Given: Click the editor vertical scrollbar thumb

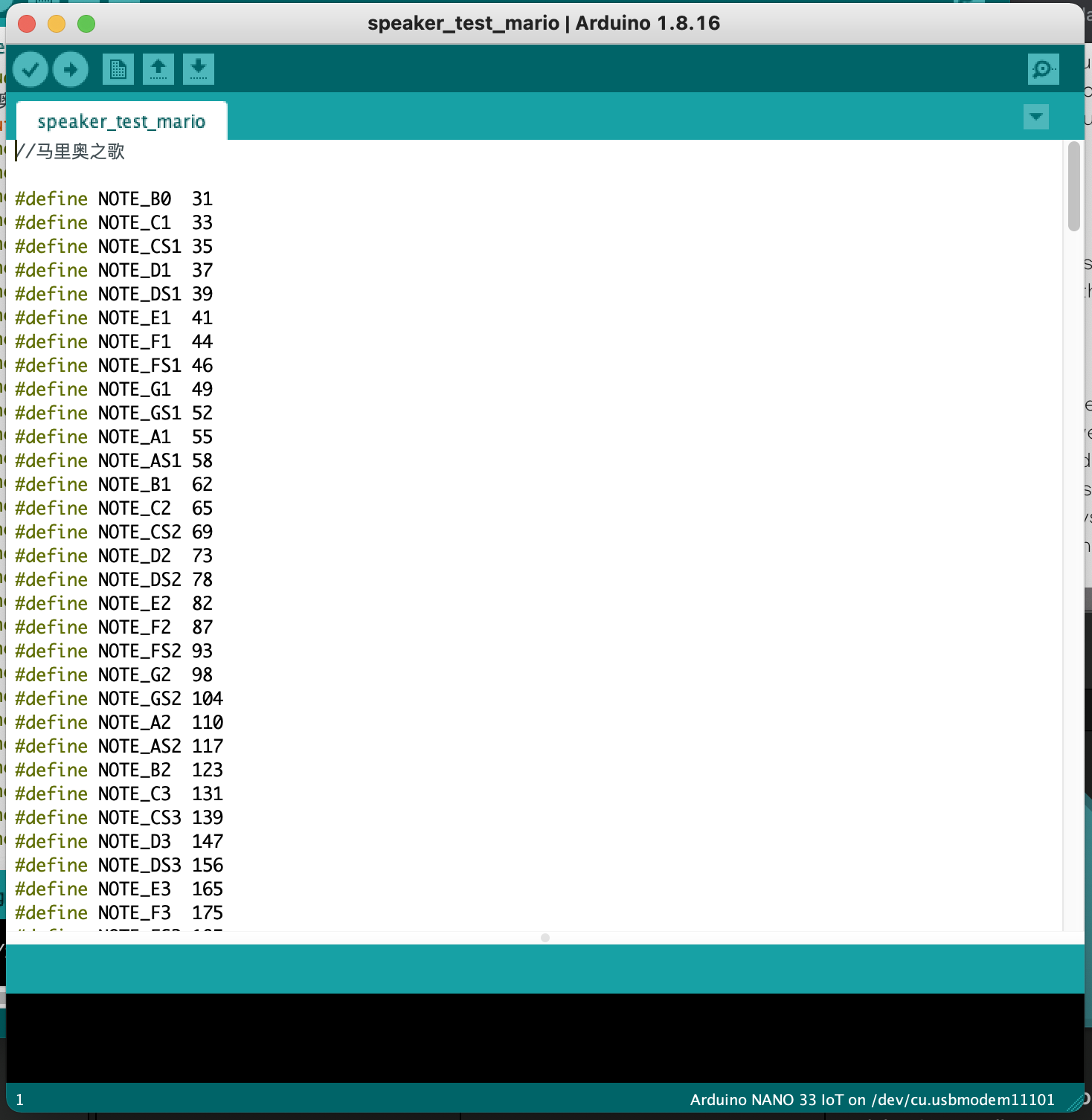Looking at the screenshot, I should (1073, 187).
